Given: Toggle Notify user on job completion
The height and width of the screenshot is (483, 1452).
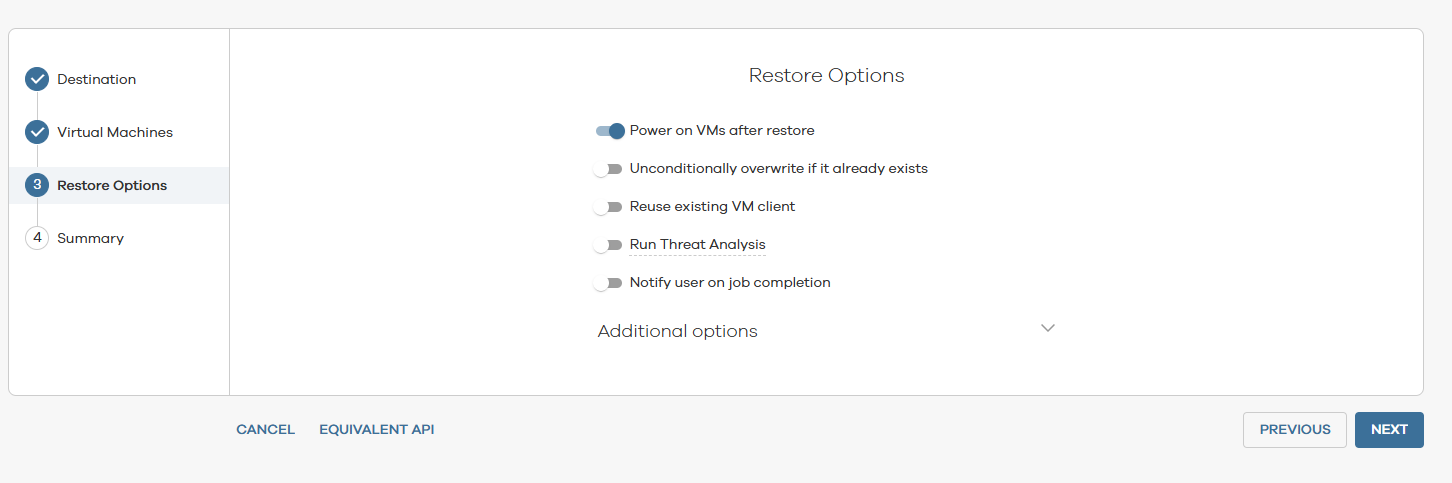Looking at the screenshot, I should (608, 283).
